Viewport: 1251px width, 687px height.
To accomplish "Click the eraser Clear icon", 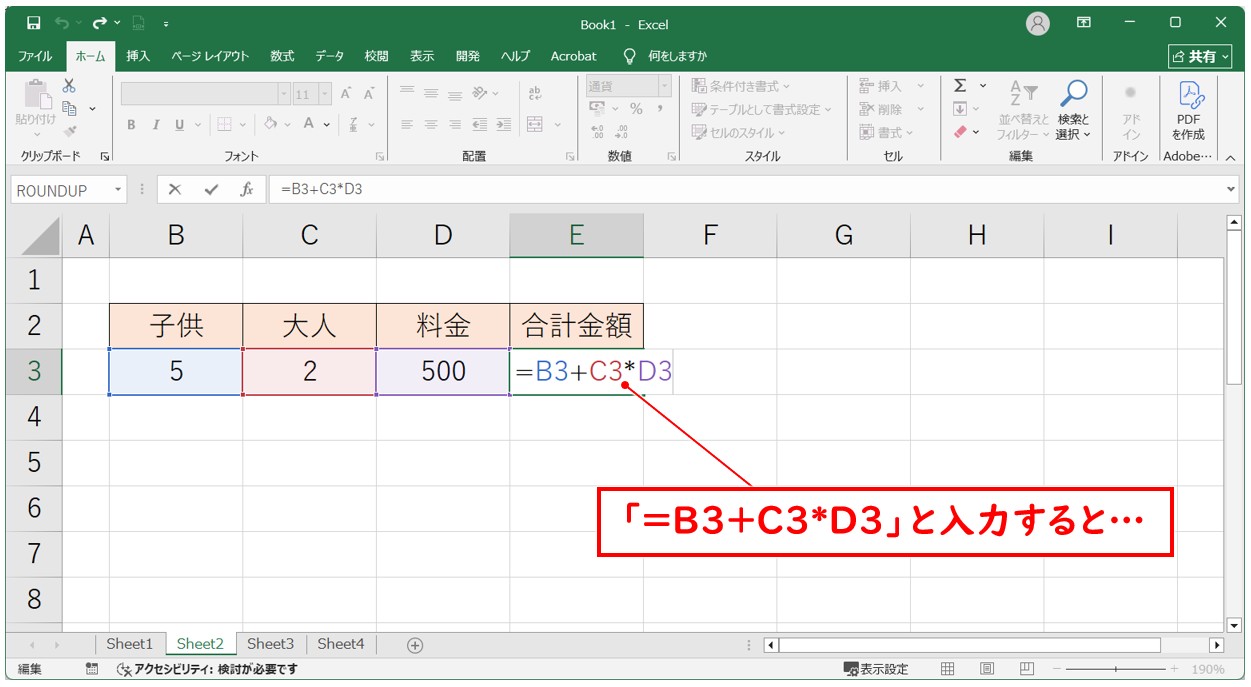I will coord(960,132).
